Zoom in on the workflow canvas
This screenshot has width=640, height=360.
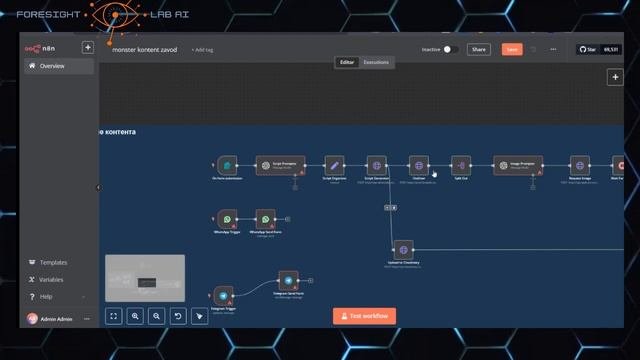[x=135, y=316]
